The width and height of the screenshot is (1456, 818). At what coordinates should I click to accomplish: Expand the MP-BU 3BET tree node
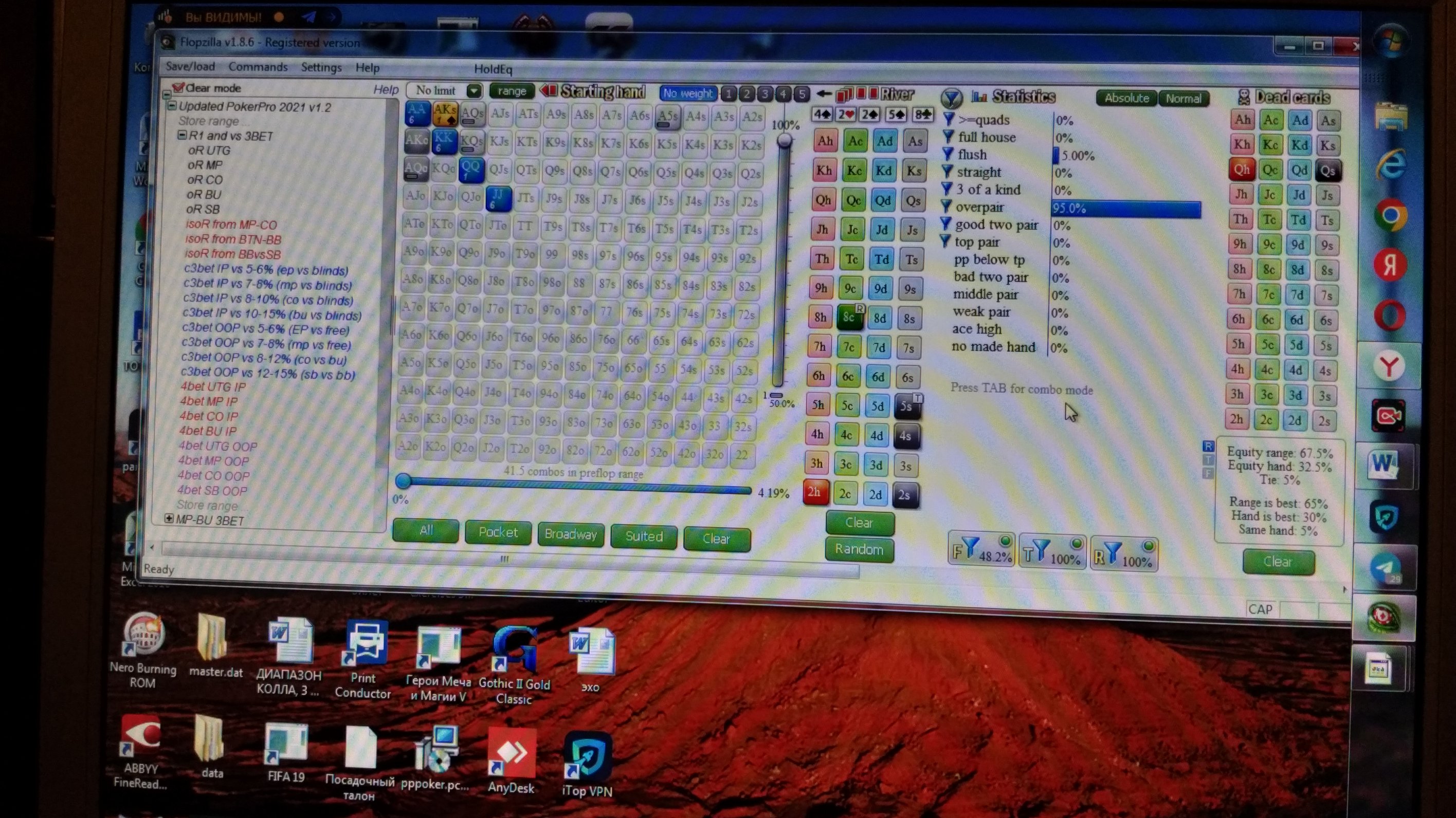click(169, 518)
